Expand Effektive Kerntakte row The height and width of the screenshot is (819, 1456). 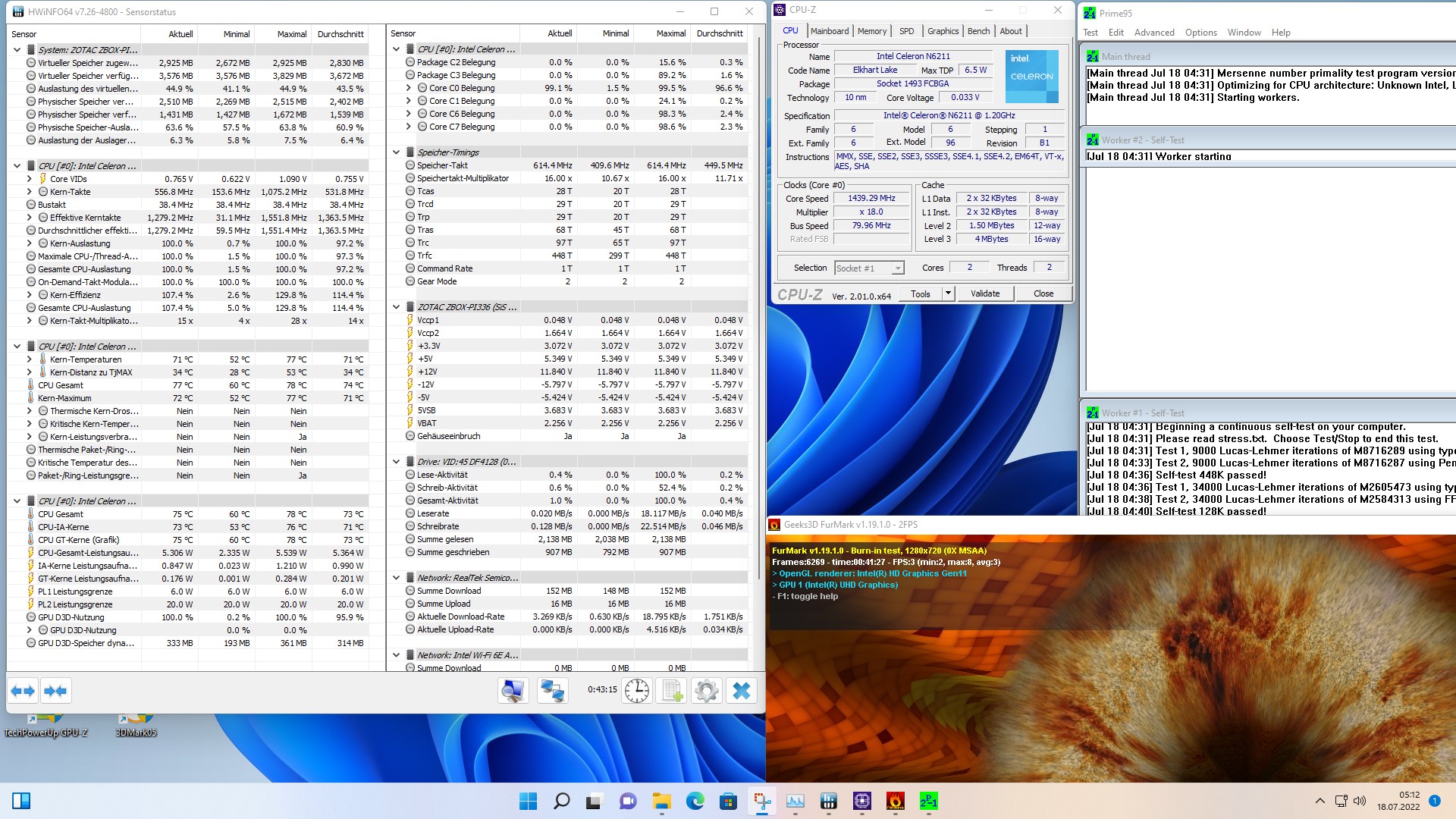click(x=30, y=218)
